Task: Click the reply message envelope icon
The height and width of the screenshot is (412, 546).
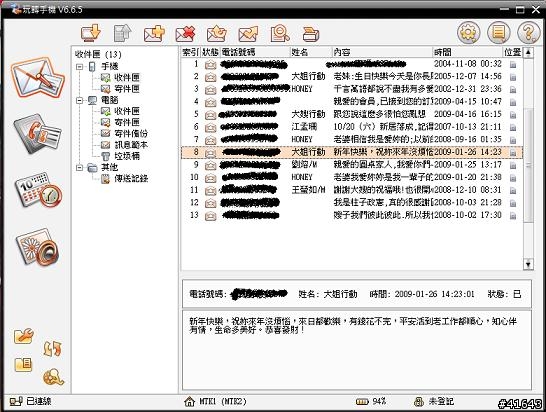Action: pyautogui.click(x=217, y=34)
